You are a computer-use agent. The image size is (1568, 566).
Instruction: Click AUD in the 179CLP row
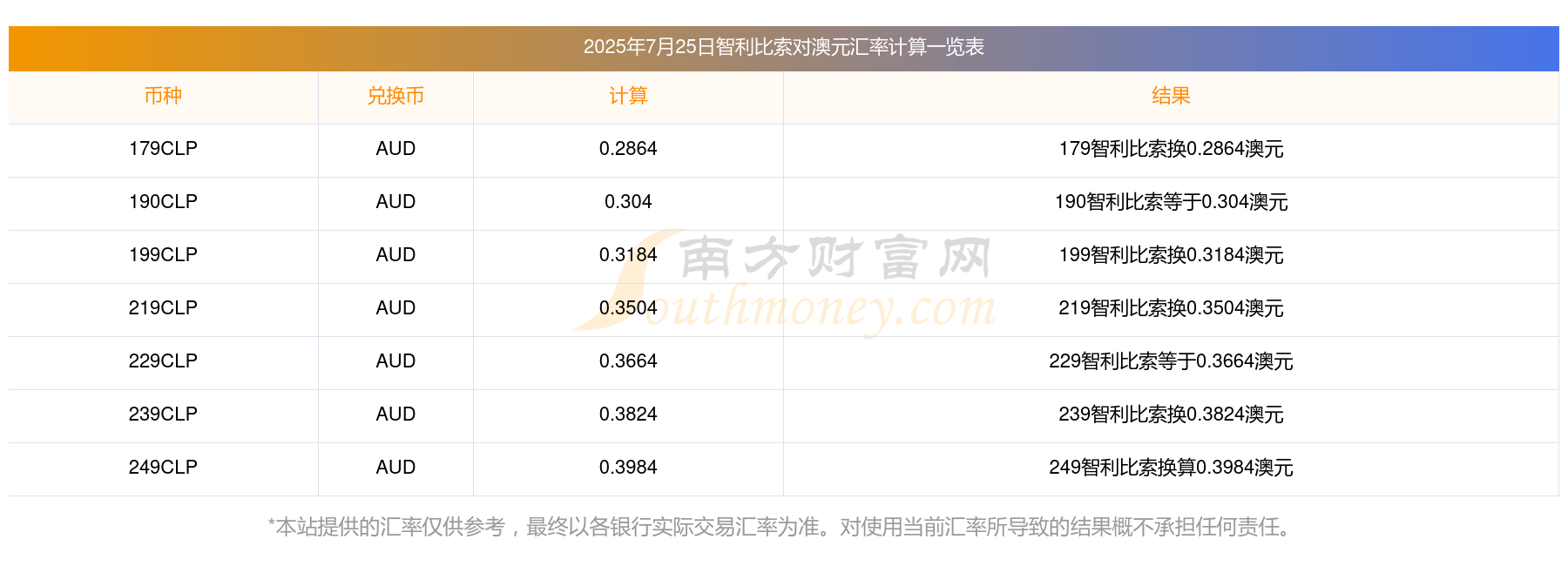395,149
